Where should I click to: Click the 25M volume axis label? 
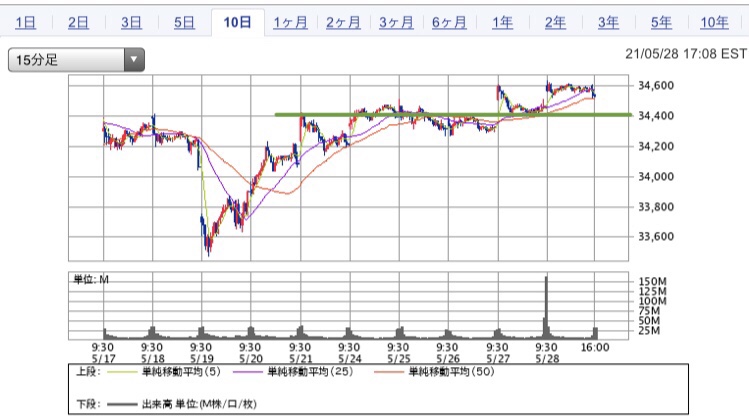(x=649, y=331)
